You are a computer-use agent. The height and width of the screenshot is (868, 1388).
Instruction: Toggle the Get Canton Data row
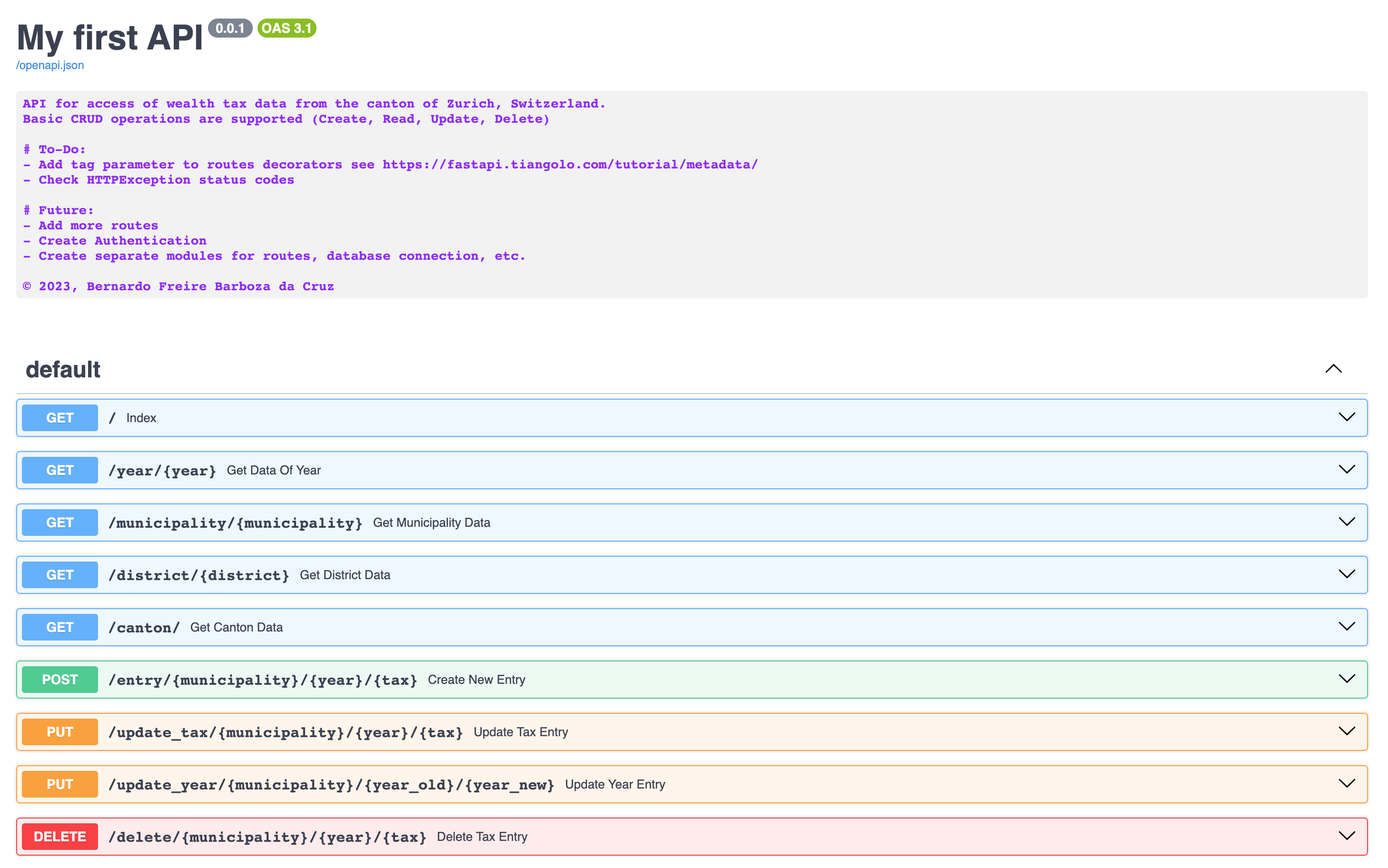pyautogui.click(x=1347, y=627)
